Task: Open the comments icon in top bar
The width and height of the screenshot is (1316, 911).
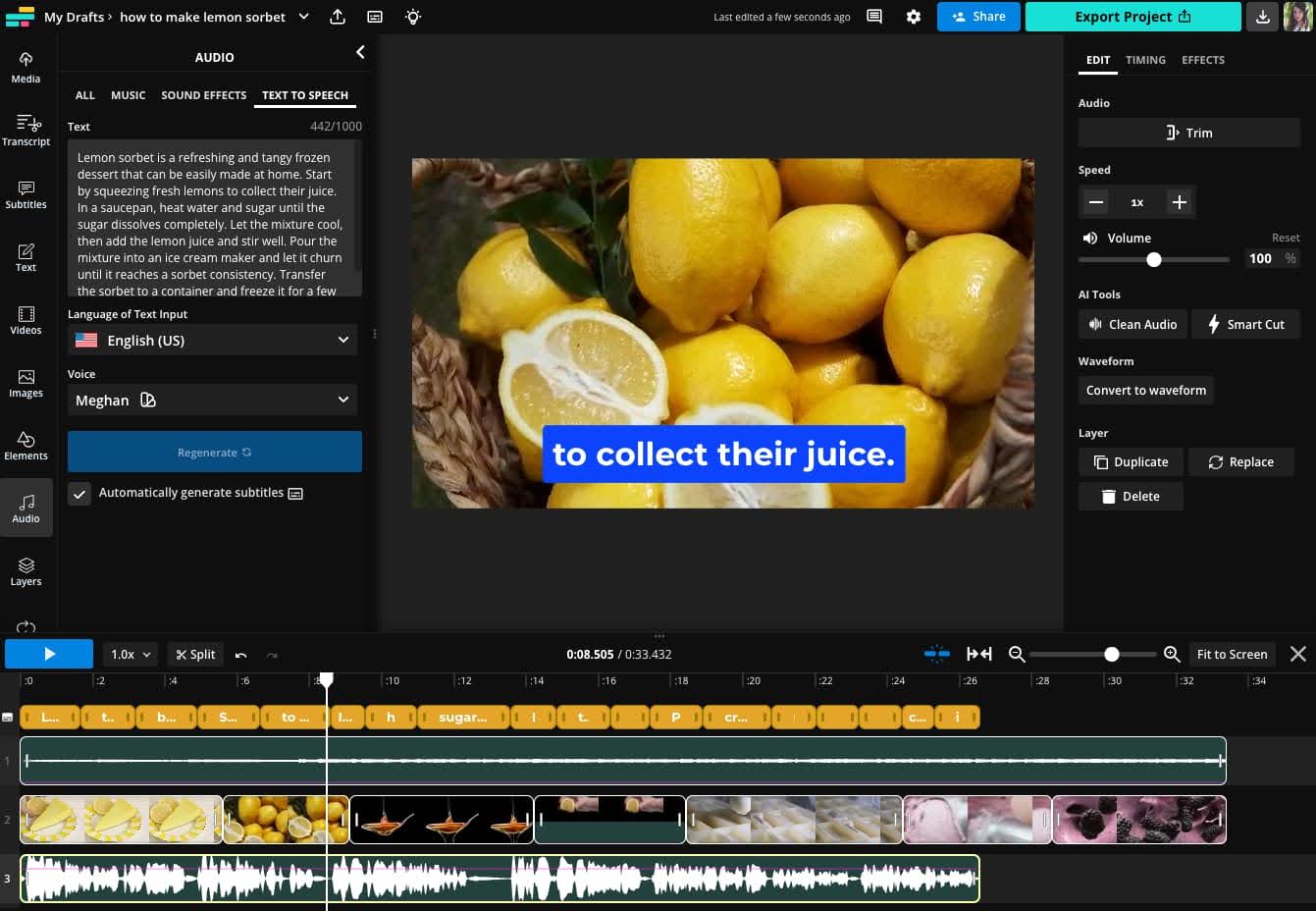Action: tap(874, 17)
